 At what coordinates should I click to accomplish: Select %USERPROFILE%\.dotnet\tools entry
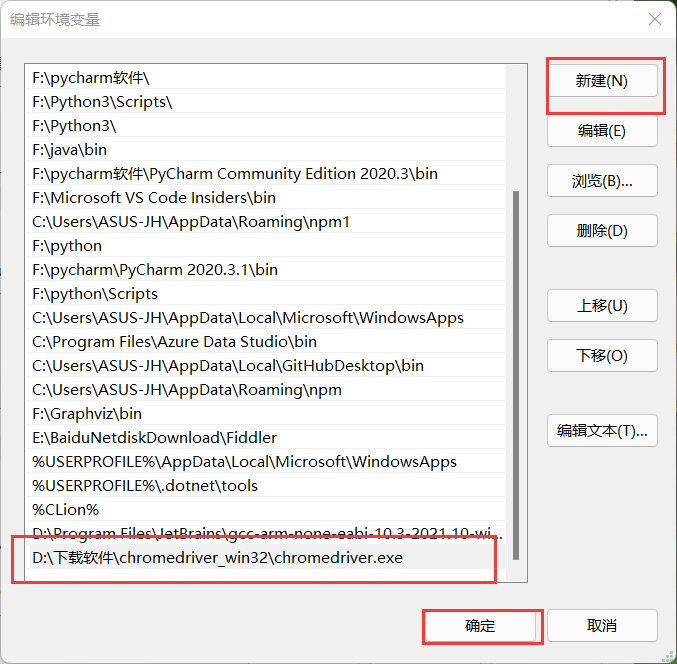(x=265, y=486)
